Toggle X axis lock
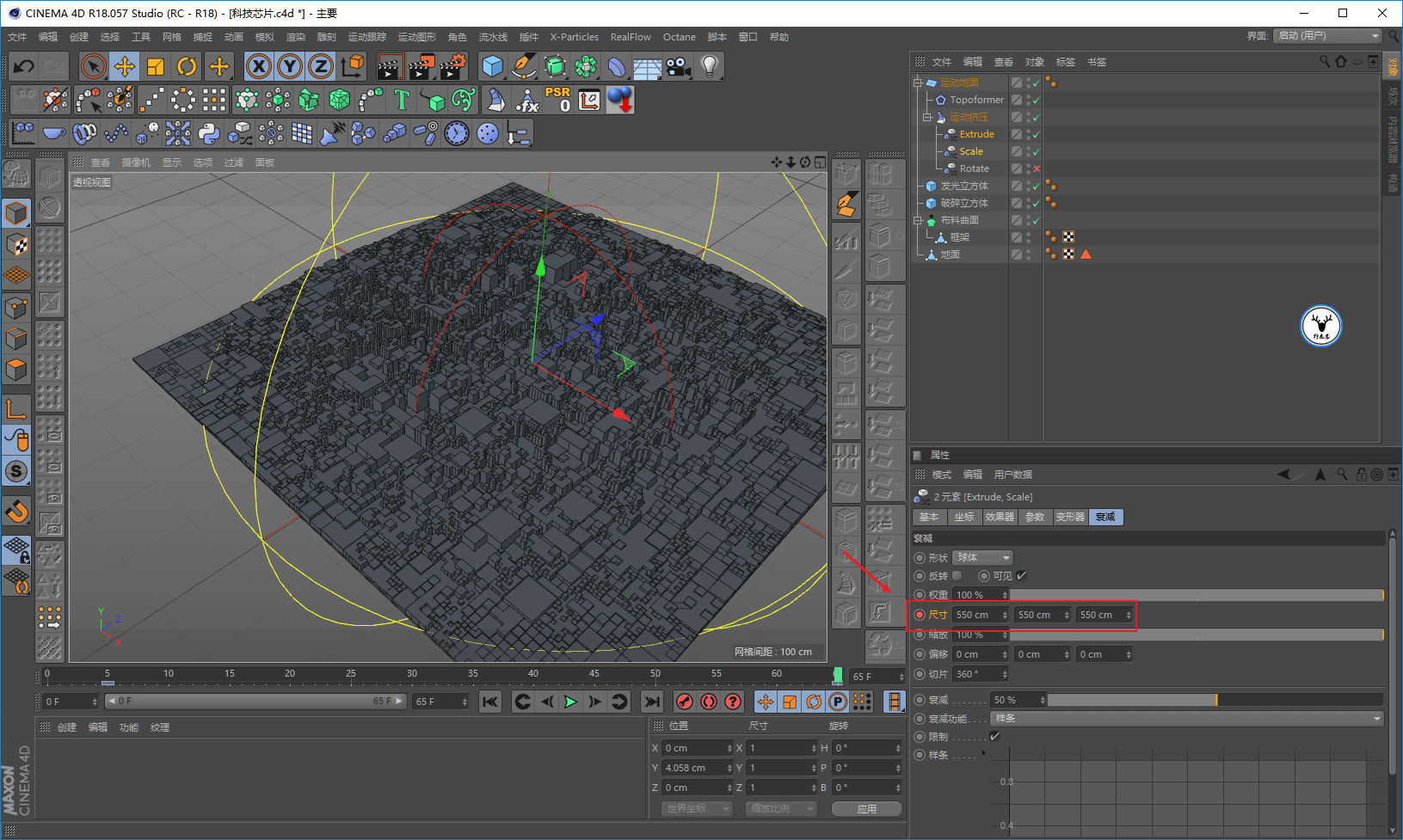1403x840 pixels. (x=259, y=66)
